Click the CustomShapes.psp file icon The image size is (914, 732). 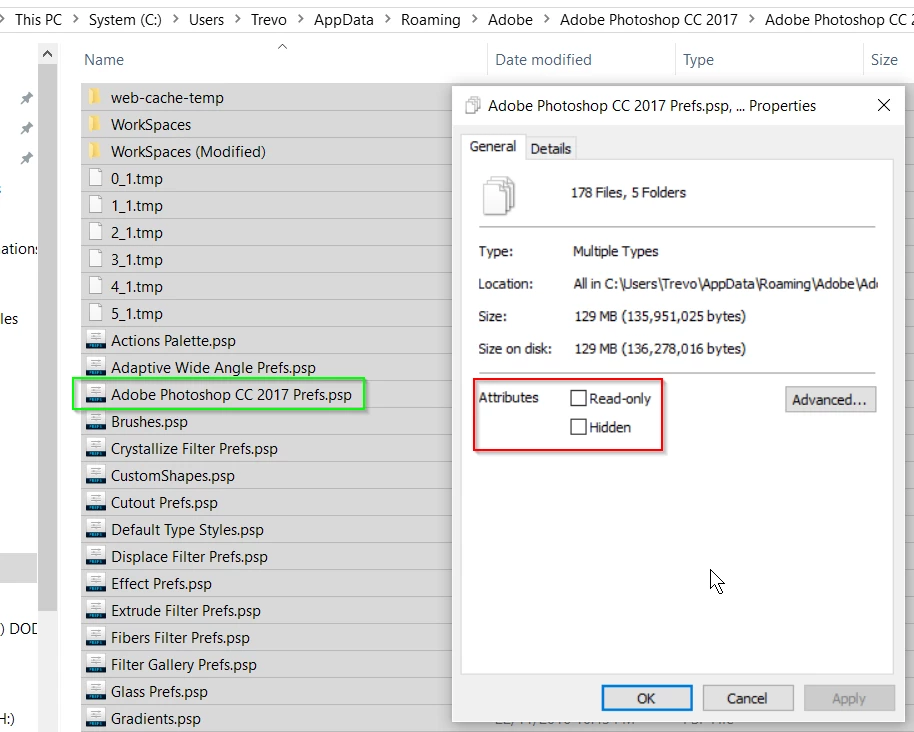point(96,475)
